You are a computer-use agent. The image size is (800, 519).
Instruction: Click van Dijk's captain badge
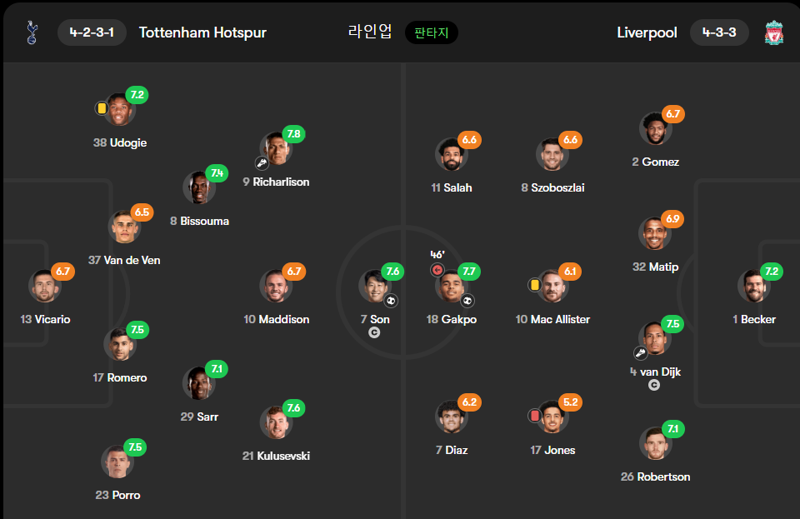(x=654, y=385)
